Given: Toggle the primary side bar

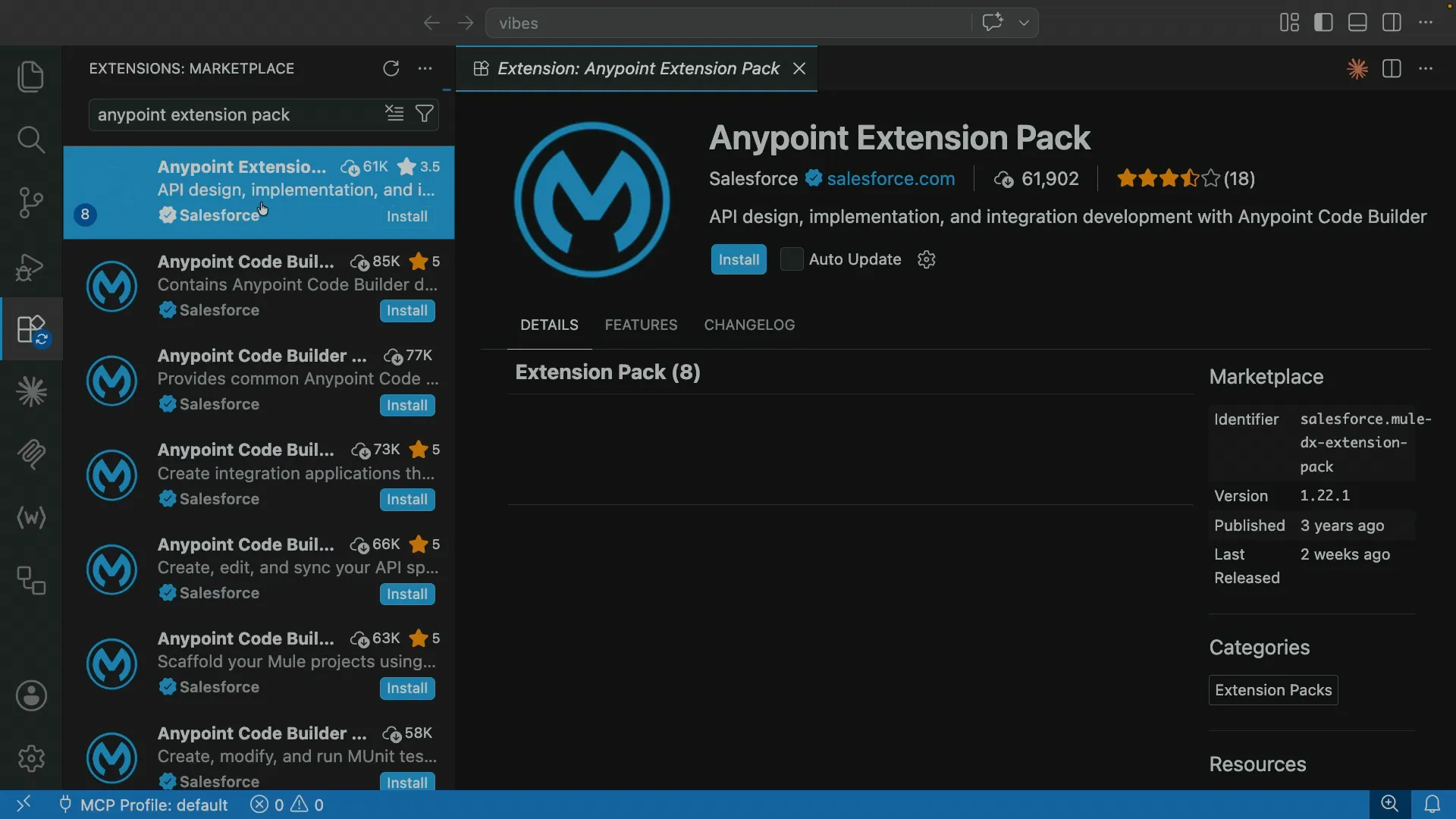Looking at the screenshot, I should click(1323, 23).
